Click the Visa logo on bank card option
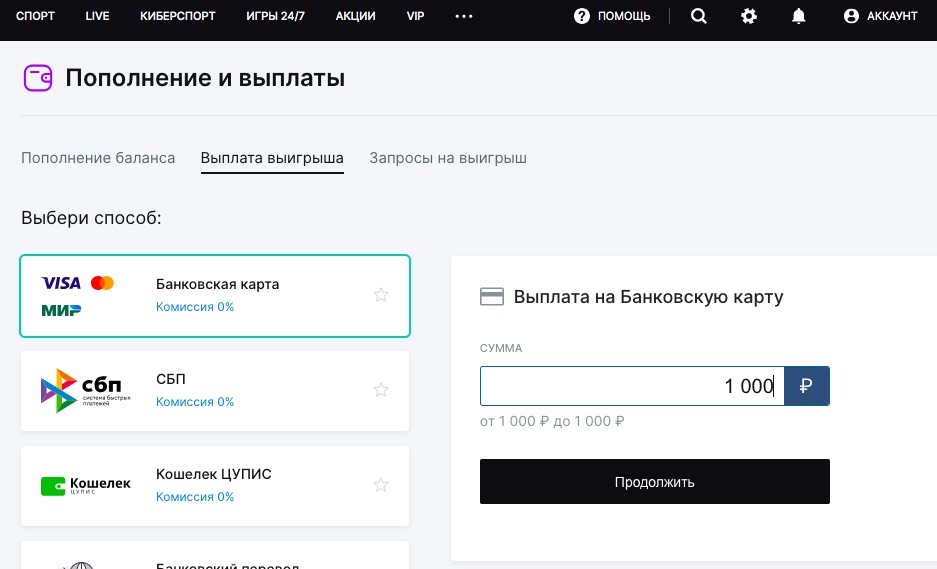 tap(61, 283)
